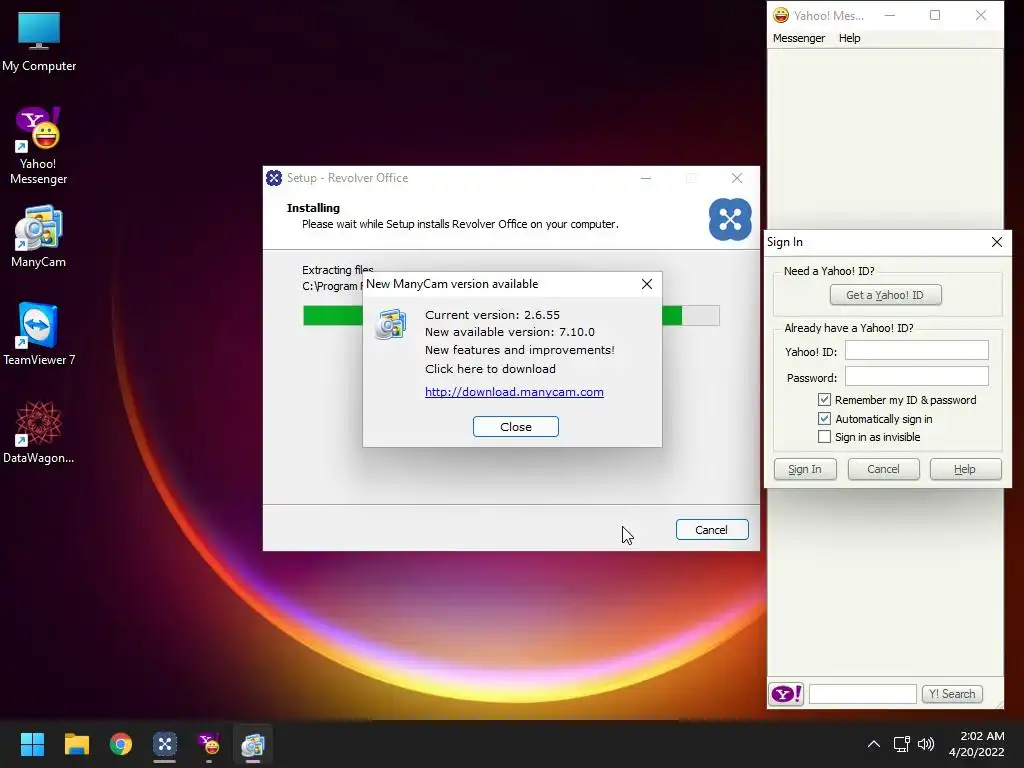This screenshot has height=768, width=1024.
Task: Click the Sign In button
Action: 805,469
